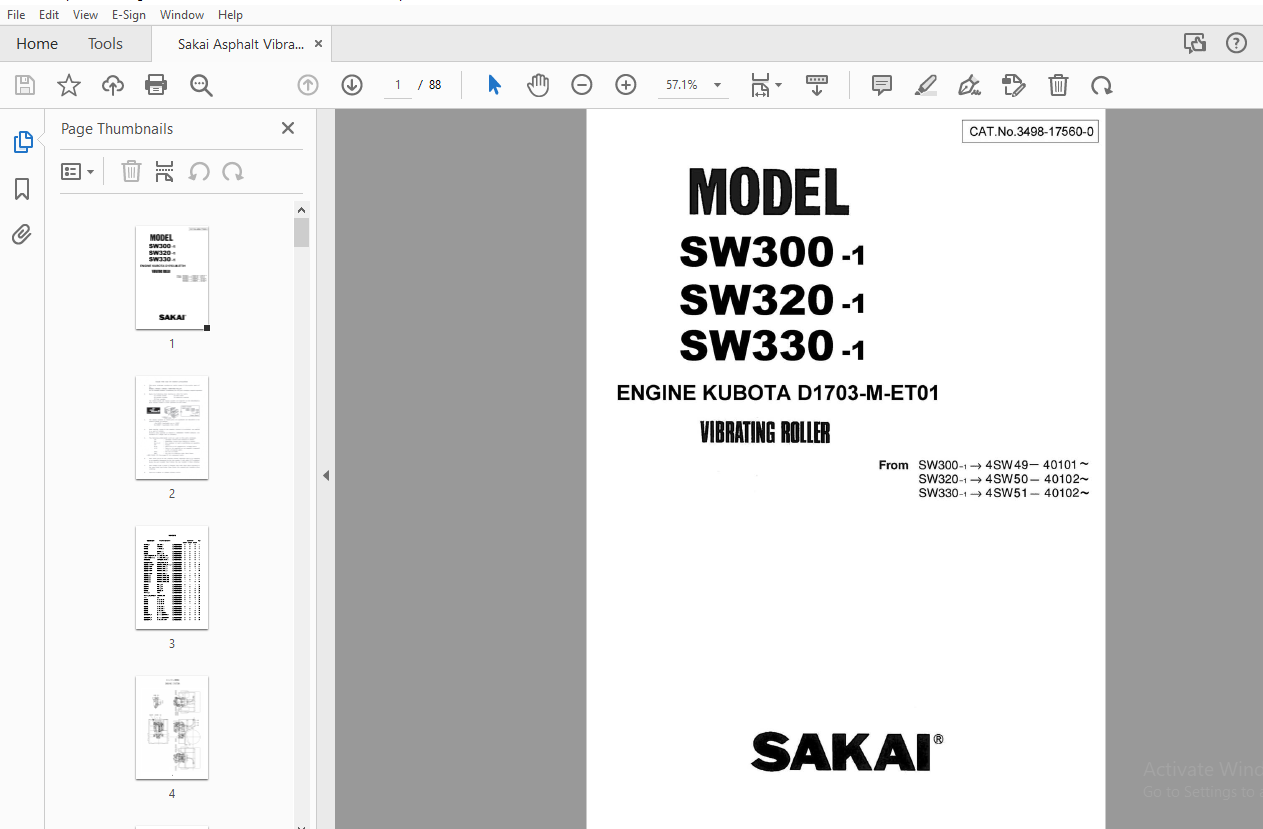Click the SW320 -1 model text

click(772, 300)
